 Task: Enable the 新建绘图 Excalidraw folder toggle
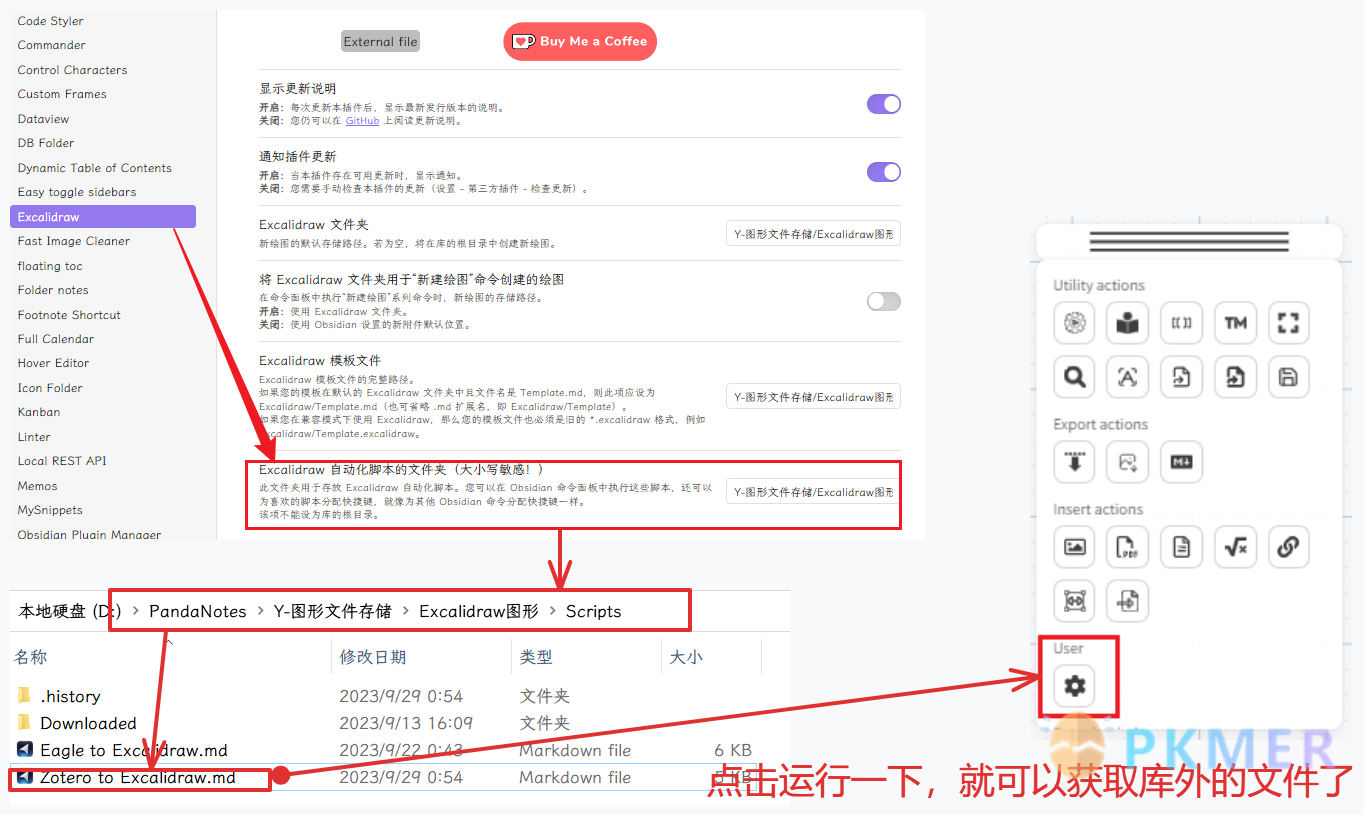[884, 301]
